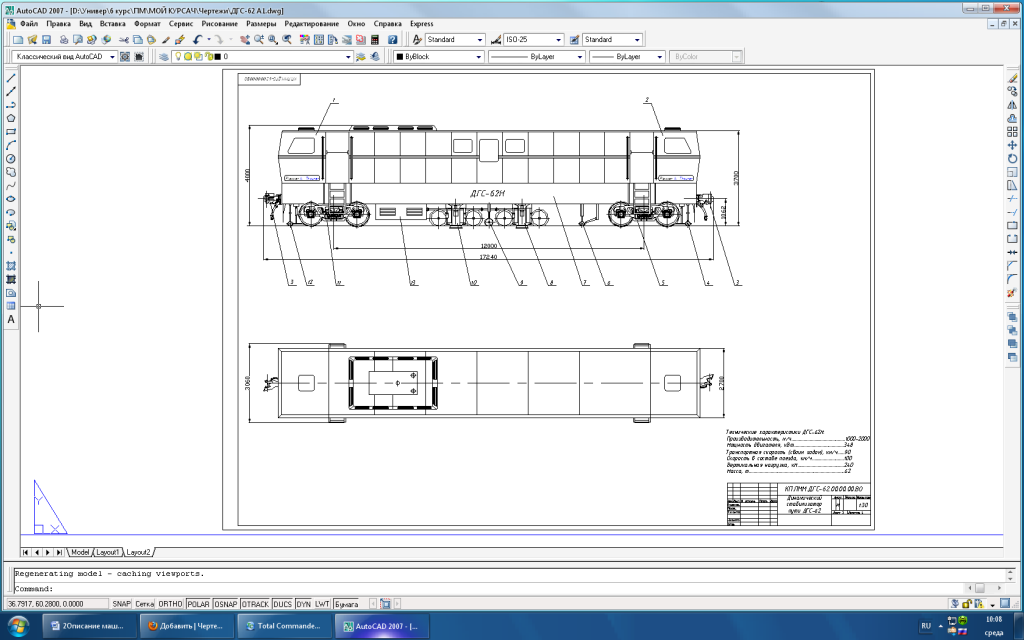Select the Erase tool in modify toolbar
Screen dimensions: 1024x640
(1012, 78)
